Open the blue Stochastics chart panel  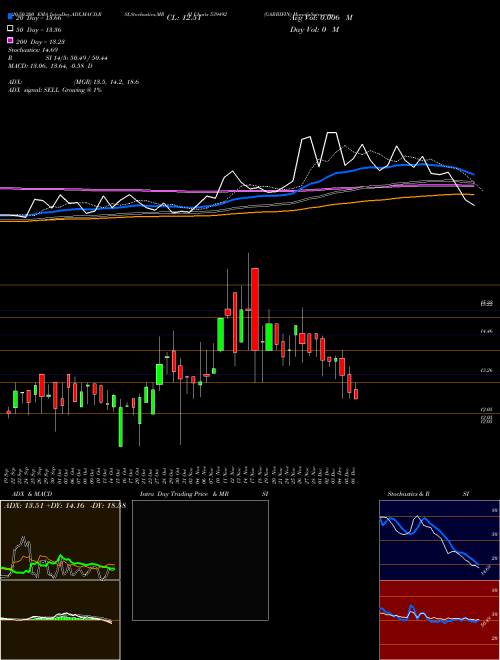pyautogui.click(x=439, y=540)
